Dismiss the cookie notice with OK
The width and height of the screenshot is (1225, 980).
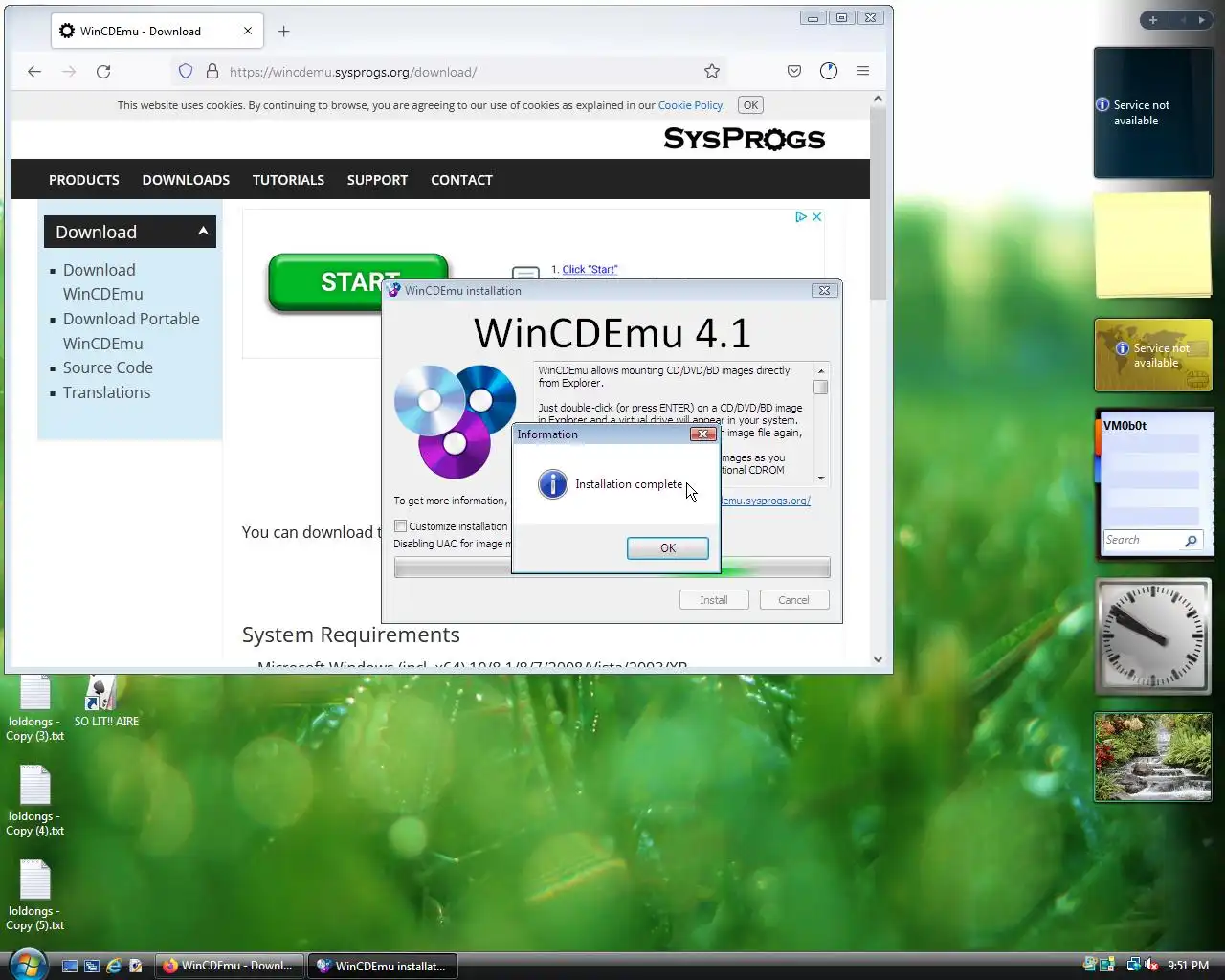pos(751,105)
